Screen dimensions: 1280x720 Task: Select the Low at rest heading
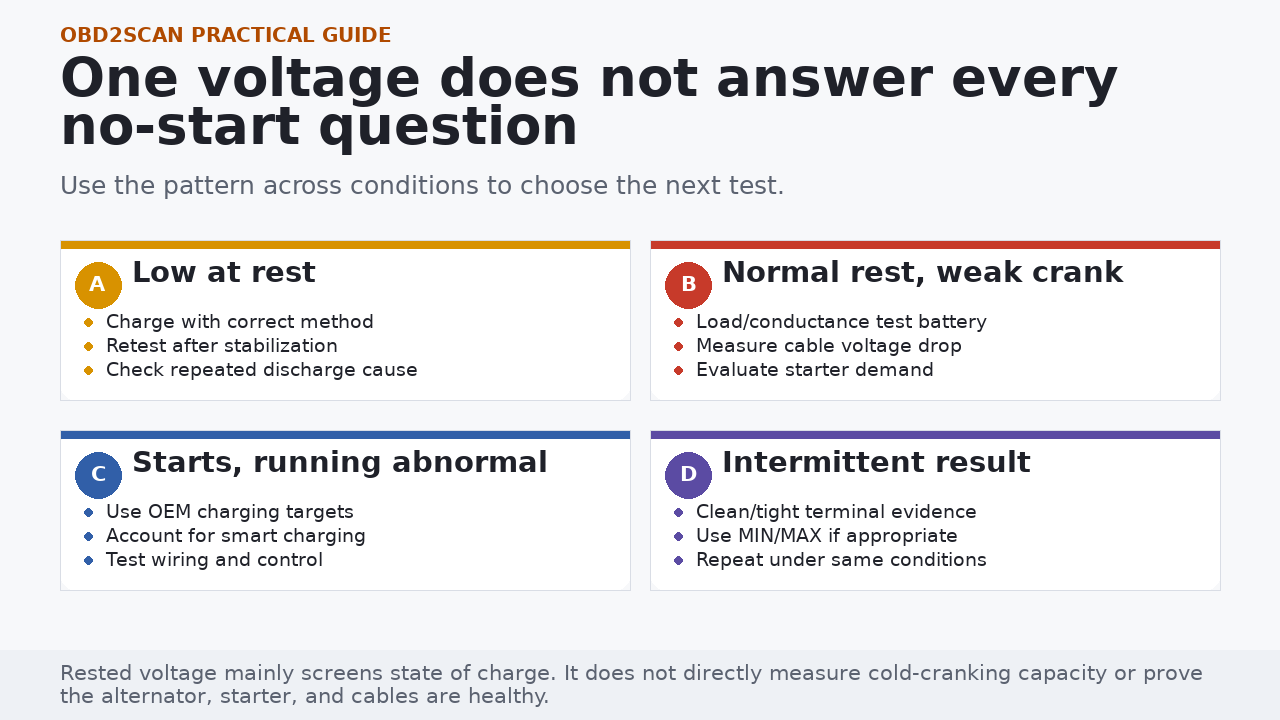click(x=223, y=272)
